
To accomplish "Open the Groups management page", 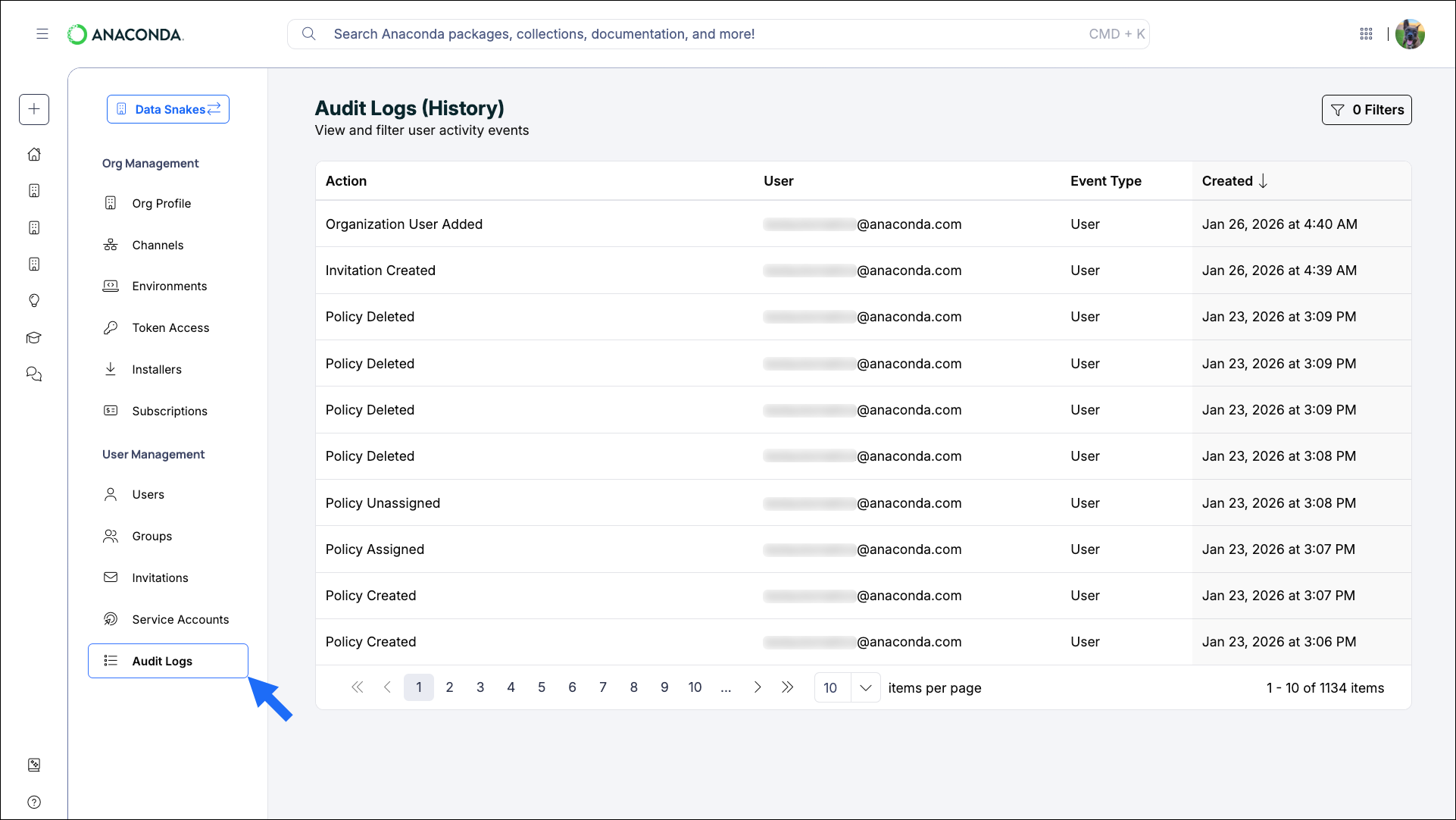I will click(x=151, y=536).
